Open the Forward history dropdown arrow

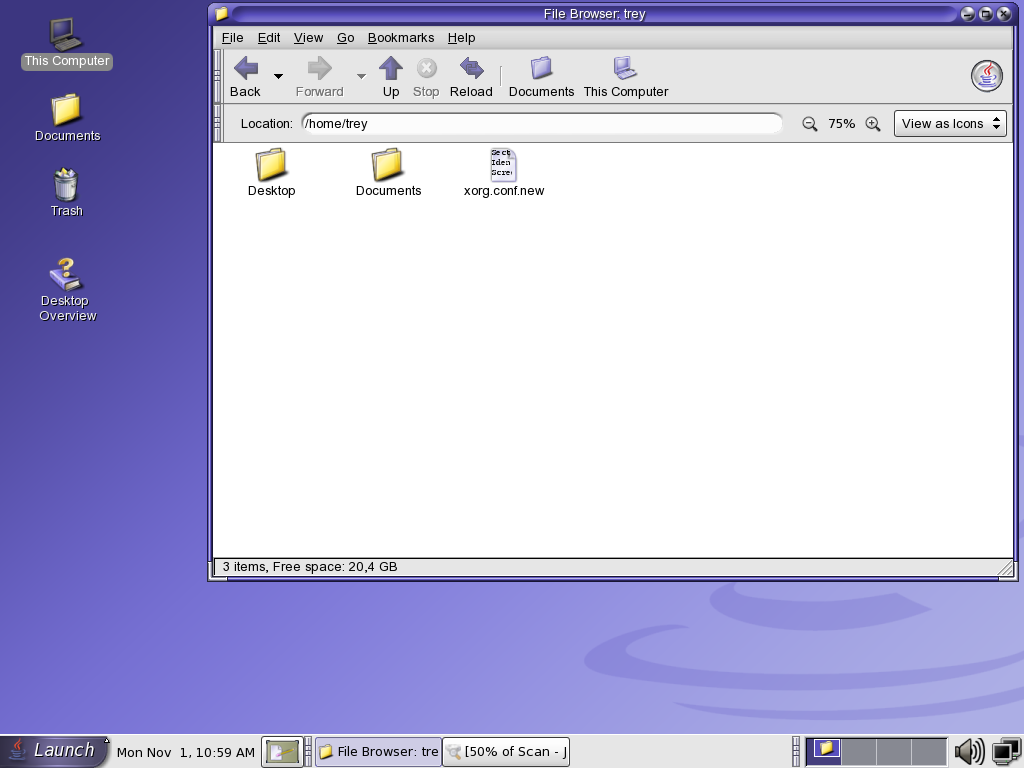(x=361, y=77)
